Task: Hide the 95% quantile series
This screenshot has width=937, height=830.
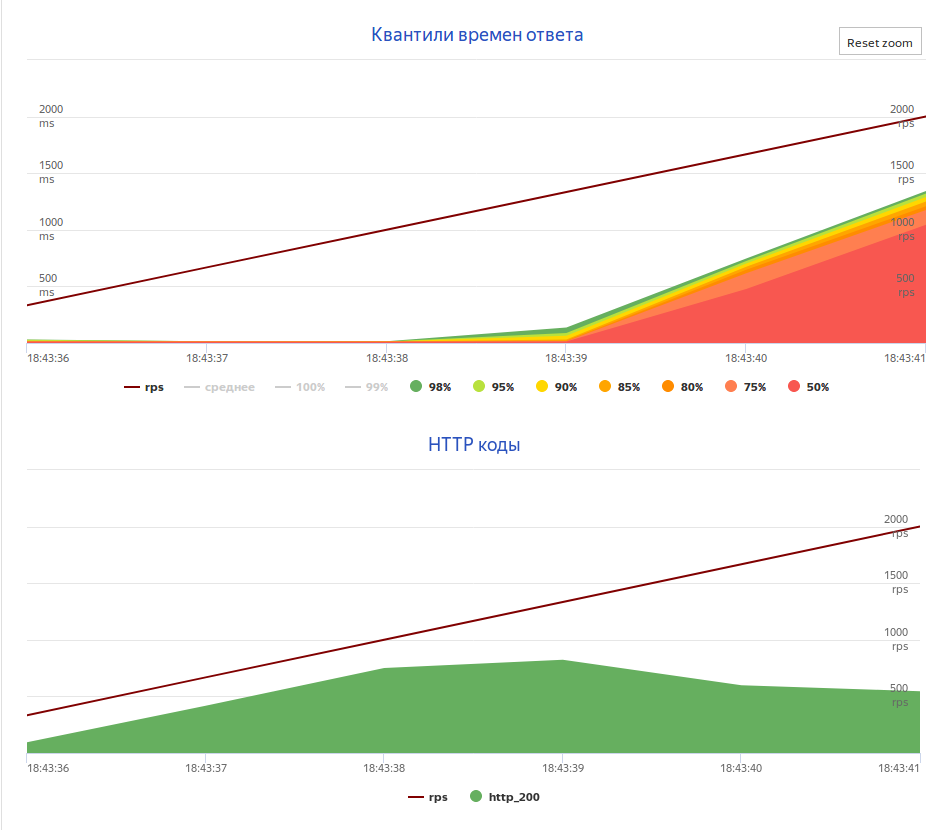Action: pos(493,387)
